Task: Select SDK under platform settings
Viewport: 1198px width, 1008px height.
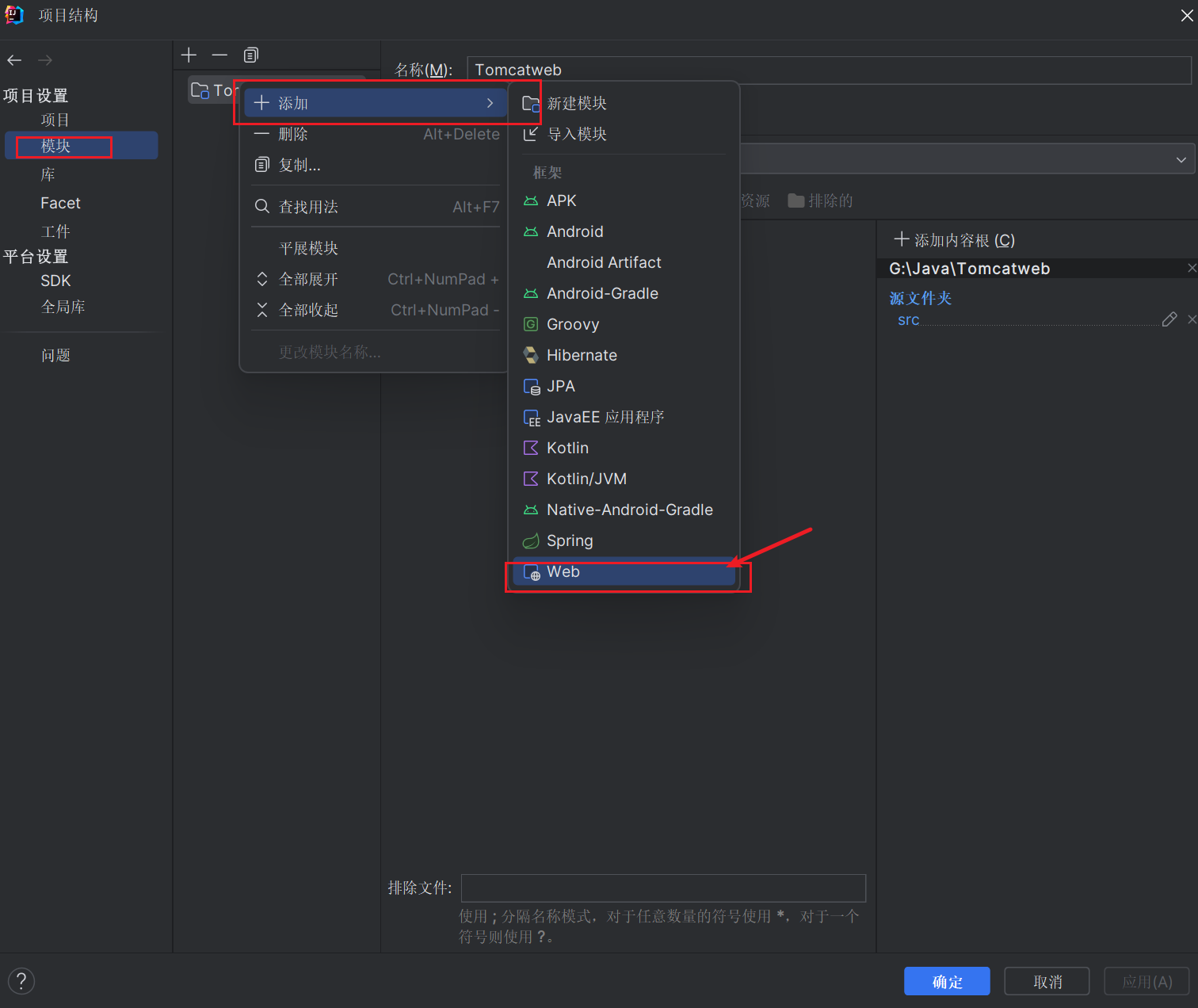Action: point(55,281)
